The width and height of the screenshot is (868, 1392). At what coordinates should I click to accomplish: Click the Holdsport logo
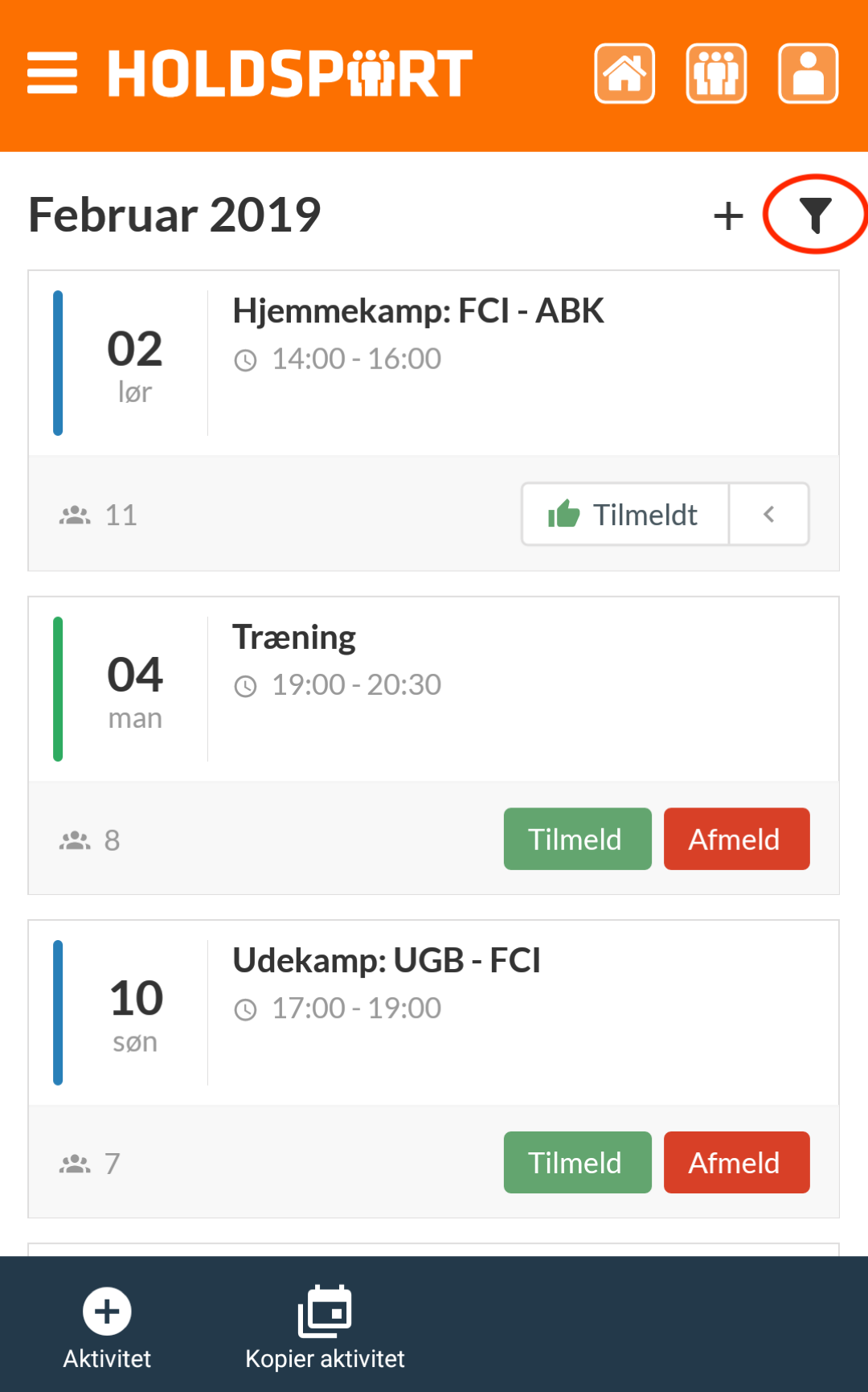point(290,73)
